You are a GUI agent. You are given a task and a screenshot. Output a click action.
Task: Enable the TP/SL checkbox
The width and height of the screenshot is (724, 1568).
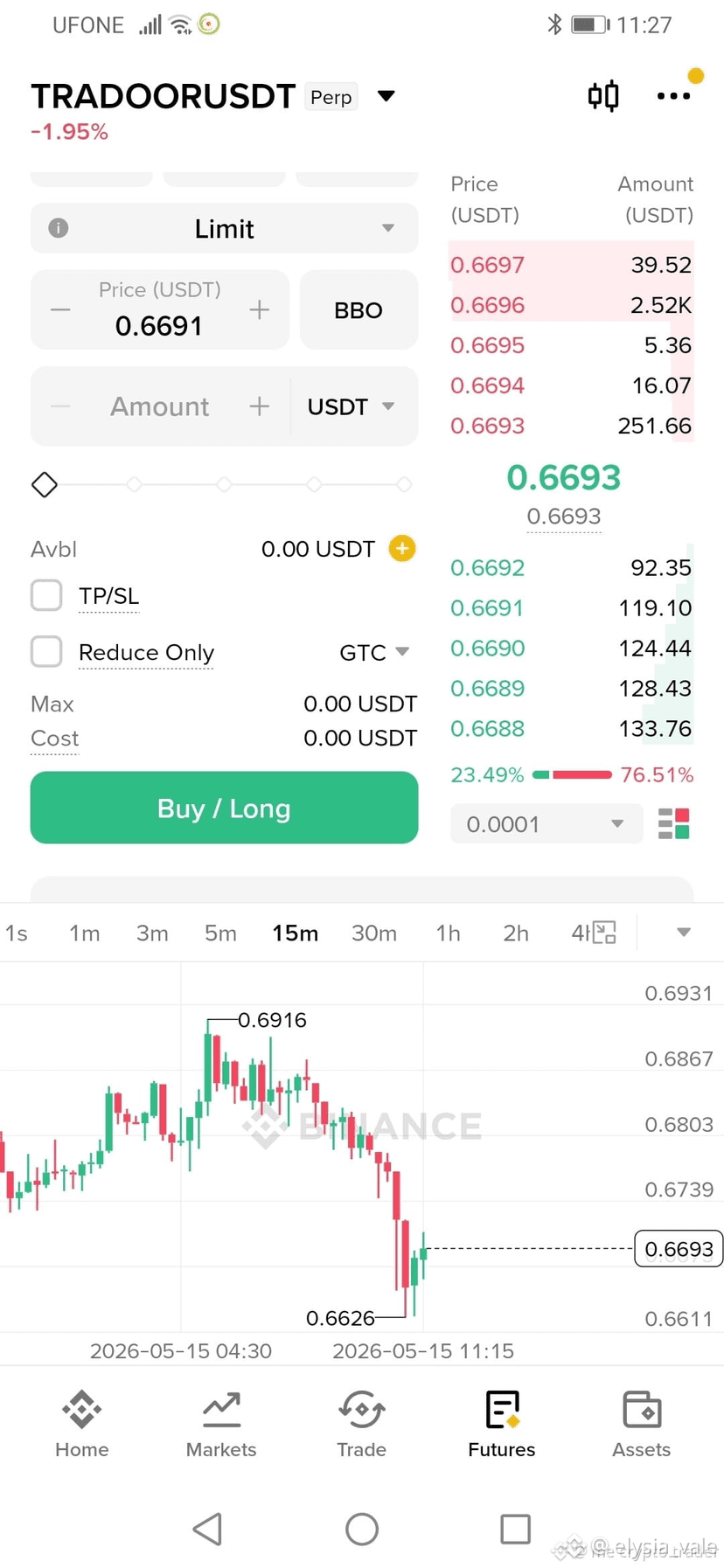[46, 595]
